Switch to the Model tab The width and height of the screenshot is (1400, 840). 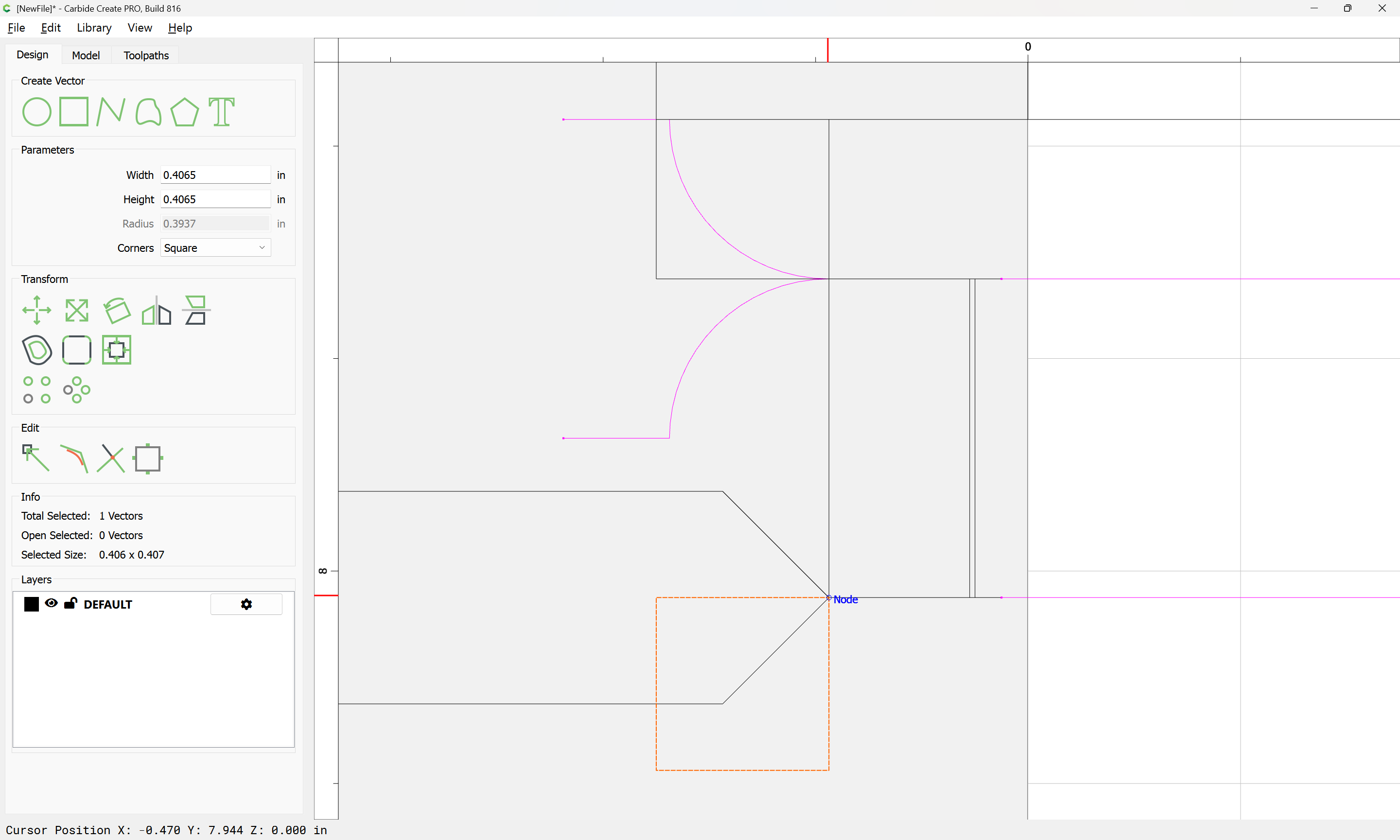86,55
